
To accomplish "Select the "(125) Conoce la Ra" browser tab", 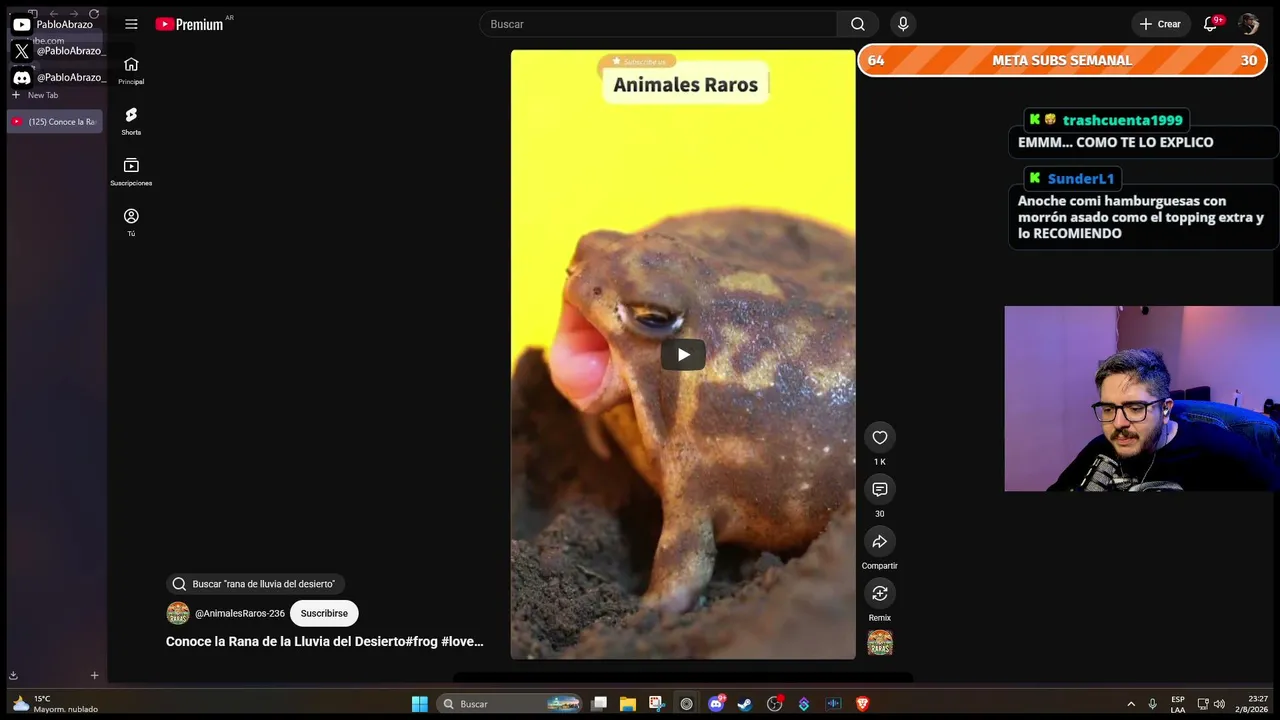I will click(x=55, y=122).
